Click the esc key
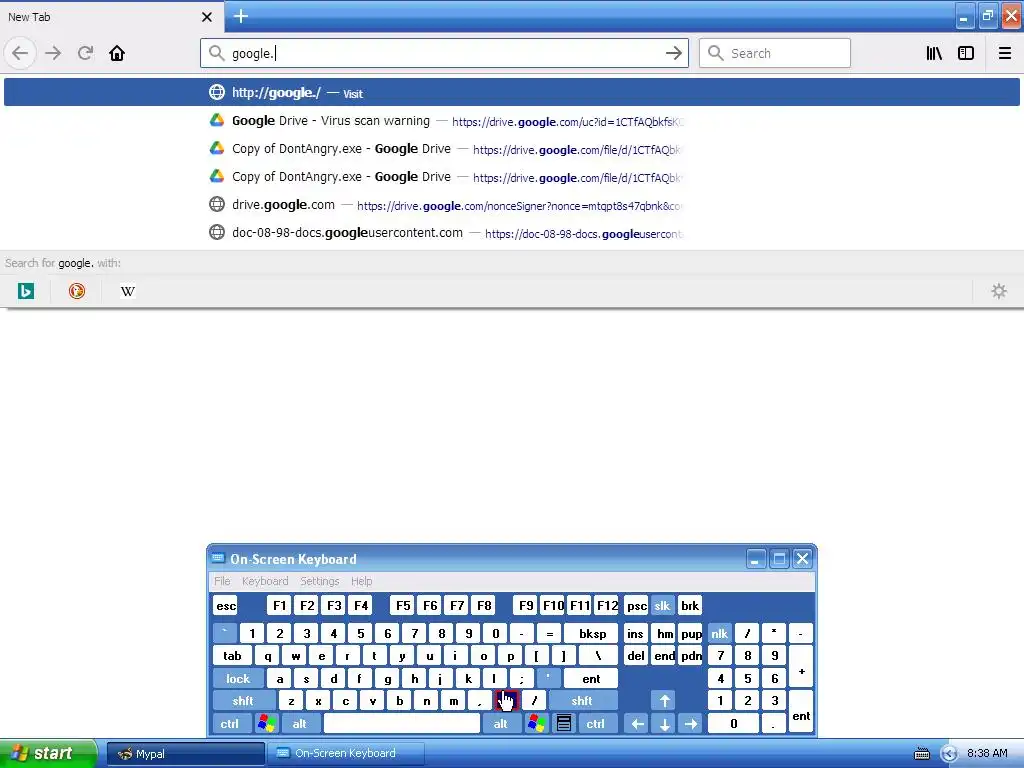This screenshot has width=1024, height=768. (x=226, y=606)
